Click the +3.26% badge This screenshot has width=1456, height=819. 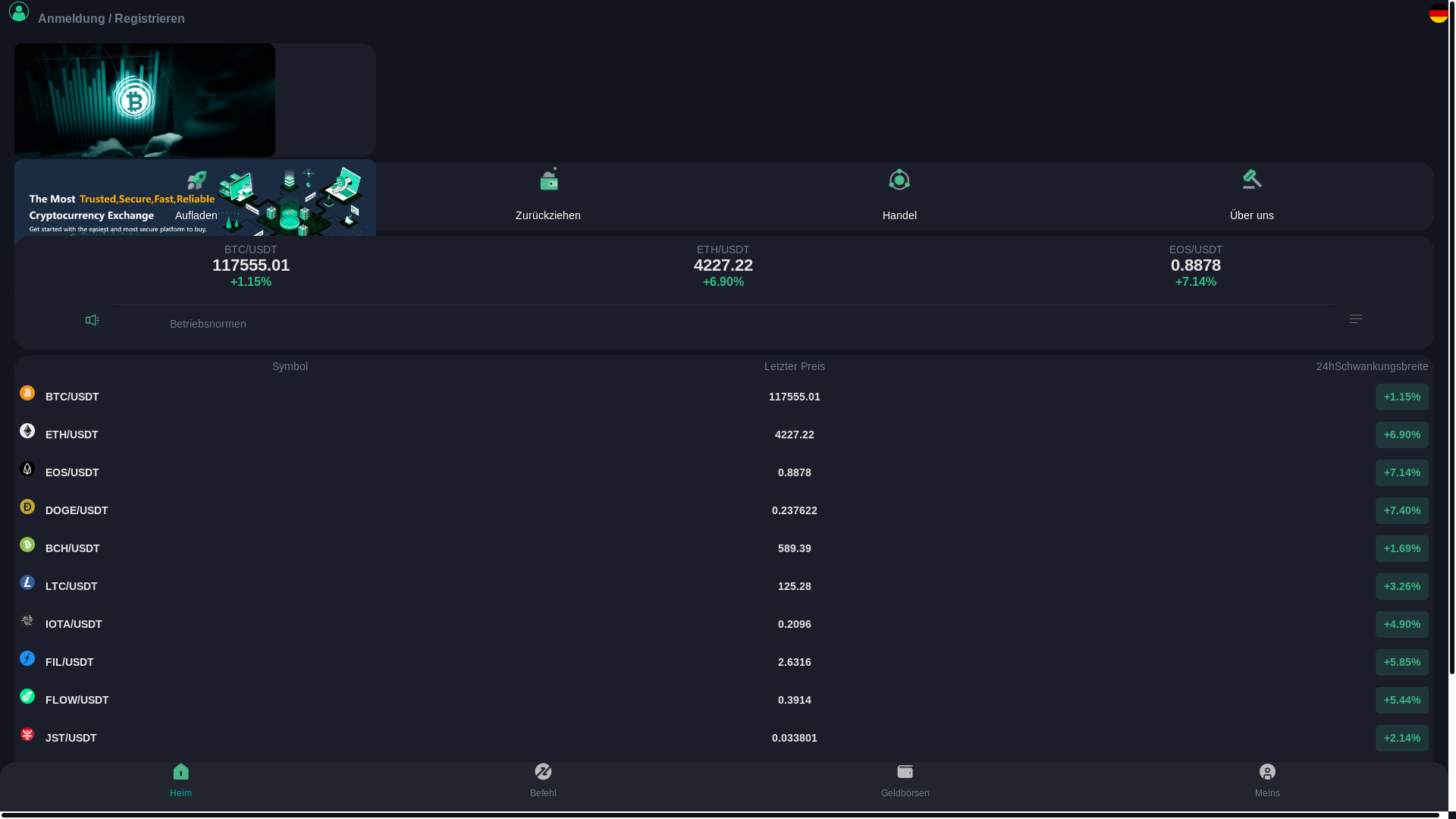[x=1402, y=586]
